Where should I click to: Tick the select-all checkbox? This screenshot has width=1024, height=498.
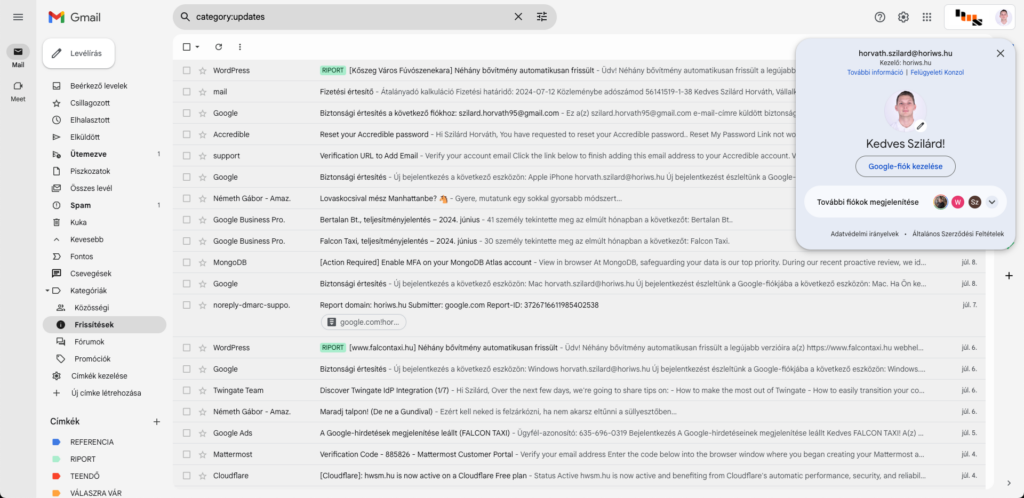187,47
